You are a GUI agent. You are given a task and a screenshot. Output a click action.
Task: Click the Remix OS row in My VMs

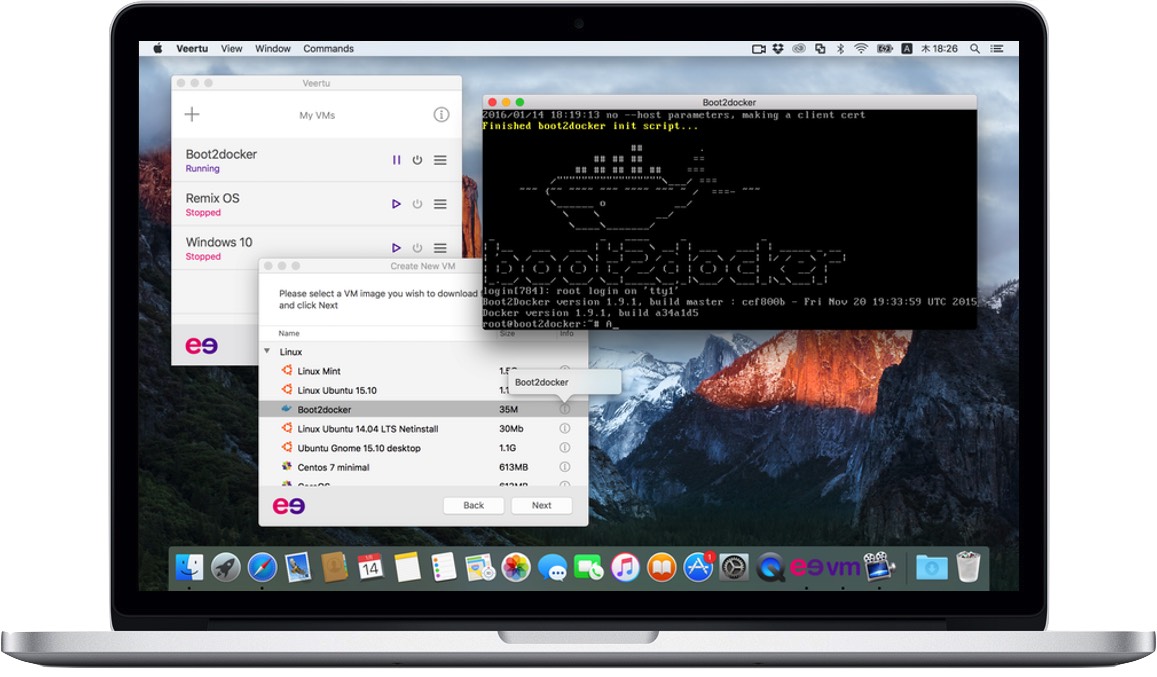tap(317, 204)
